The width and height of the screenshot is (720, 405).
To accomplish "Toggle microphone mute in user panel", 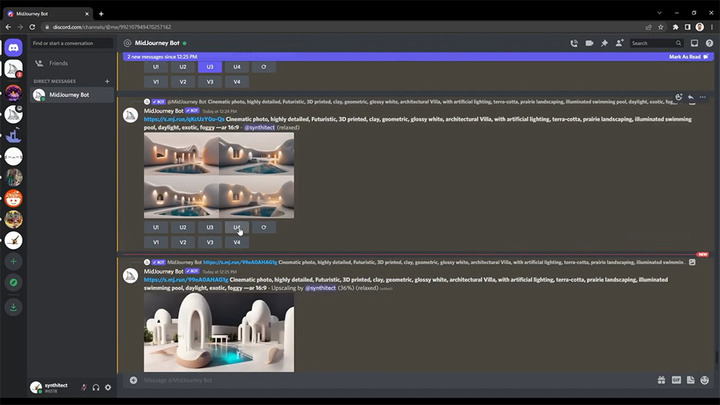I will click(x=84, y=388).
